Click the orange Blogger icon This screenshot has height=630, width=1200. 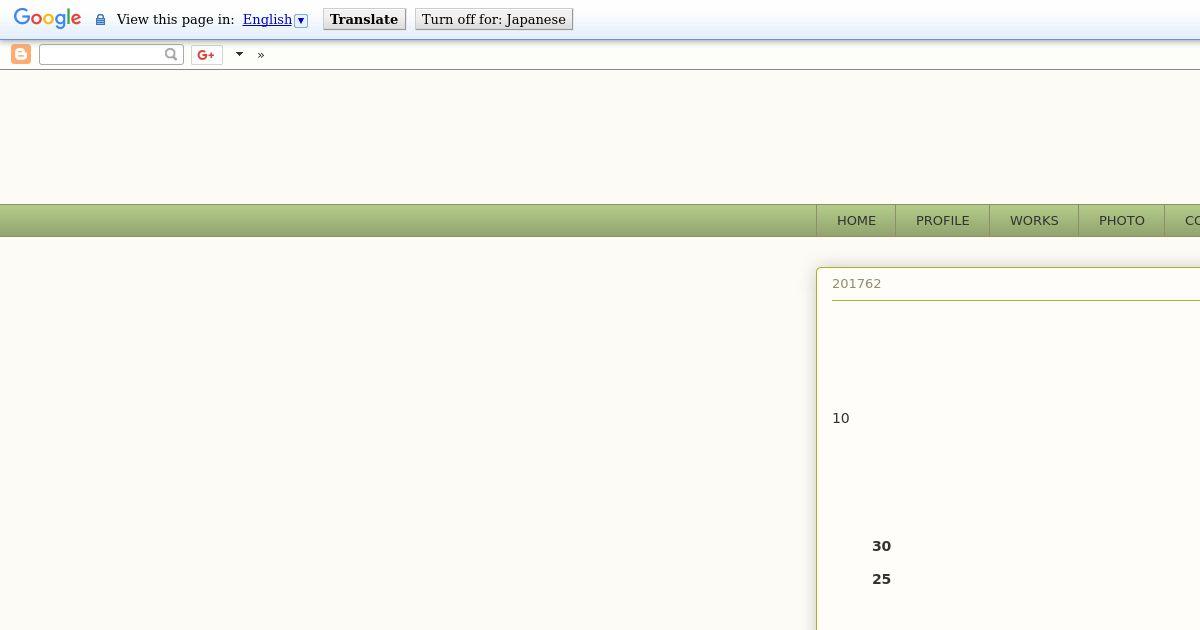21,54
